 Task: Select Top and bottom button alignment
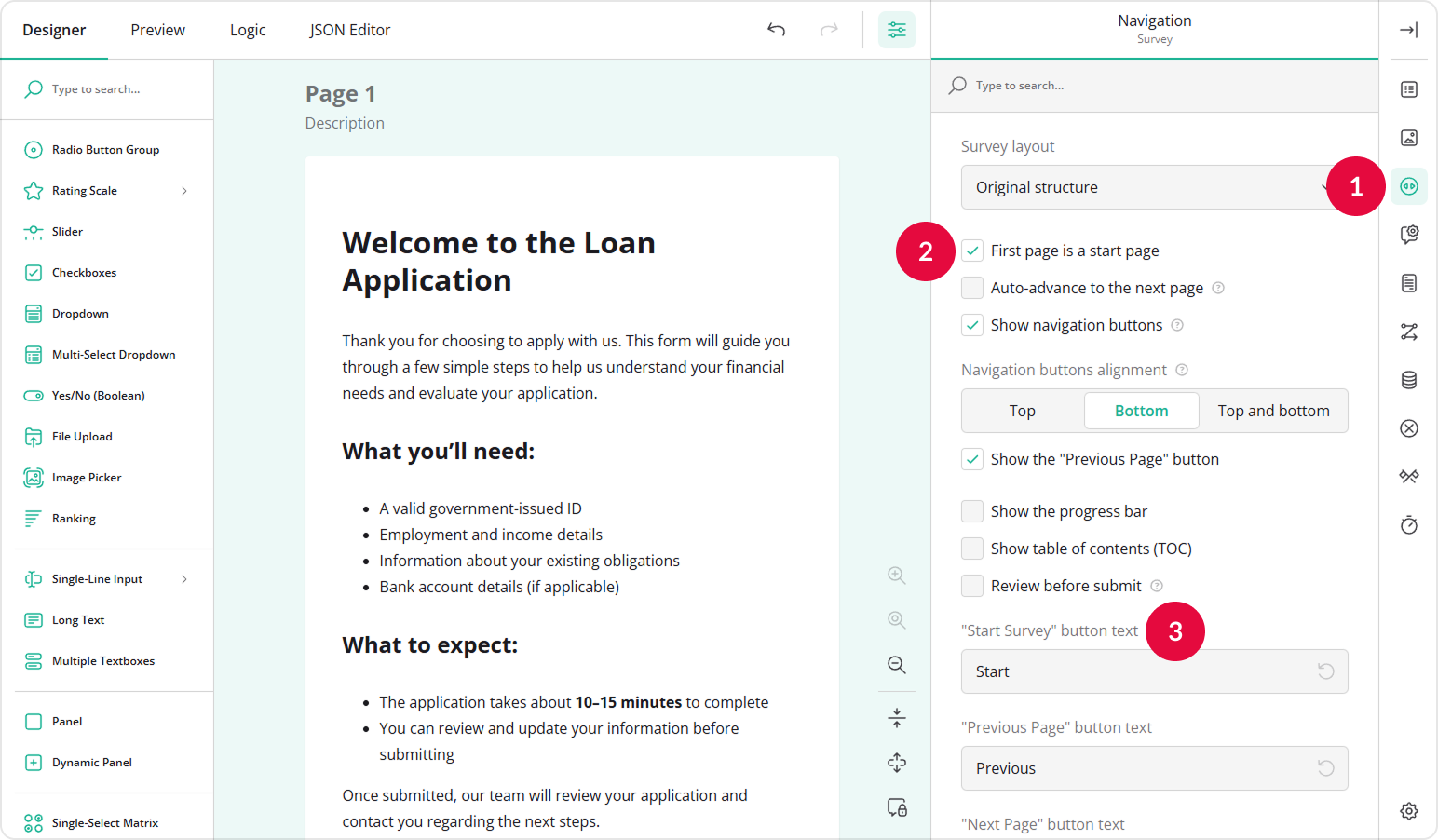pyautogui.click(x=1273, y=411)
